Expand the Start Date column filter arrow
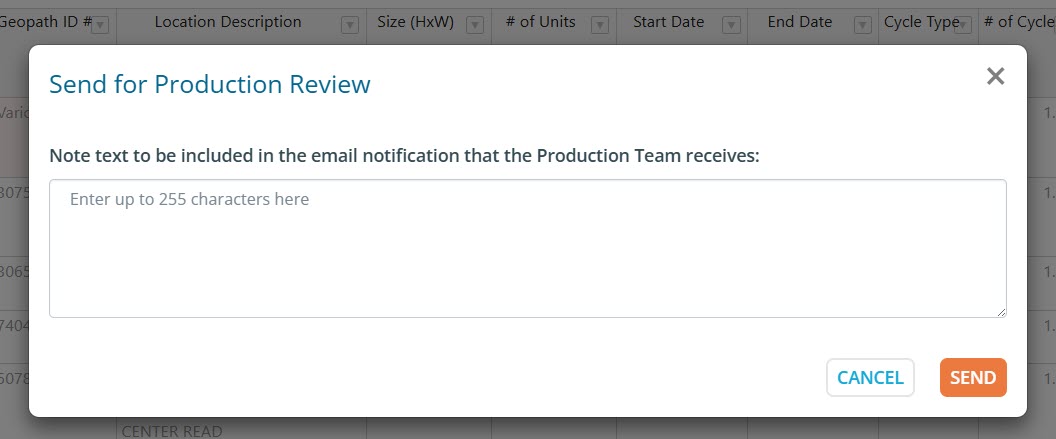 point(731,26)
